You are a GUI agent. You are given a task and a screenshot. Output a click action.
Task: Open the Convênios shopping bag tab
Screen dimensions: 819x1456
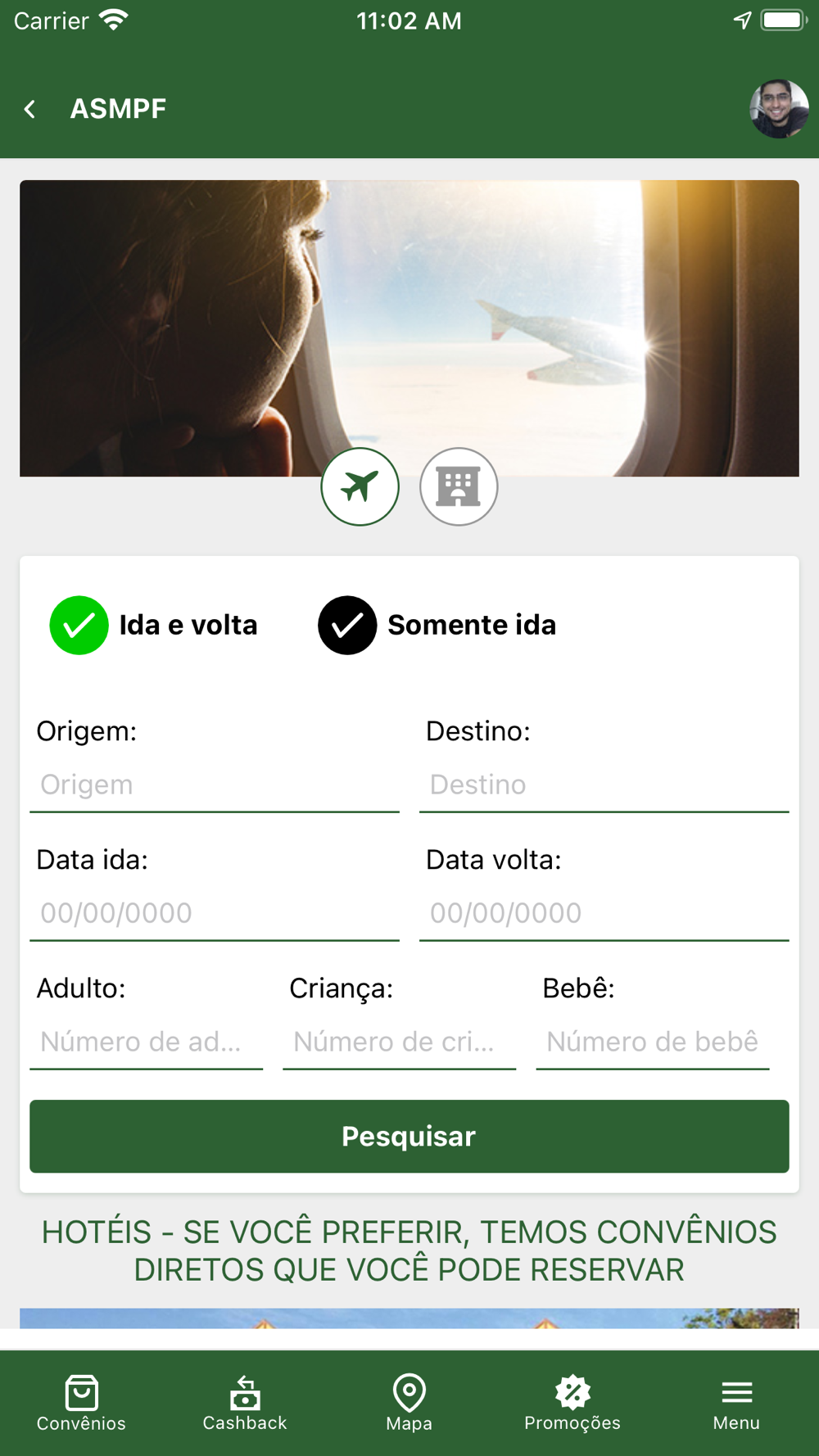(81, 1403)
